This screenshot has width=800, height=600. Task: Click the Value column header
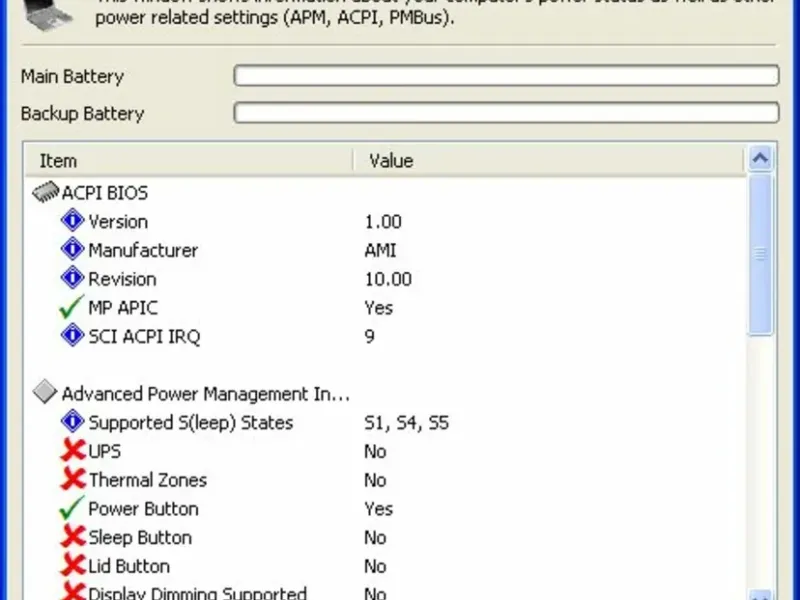[x=548, y=161]
